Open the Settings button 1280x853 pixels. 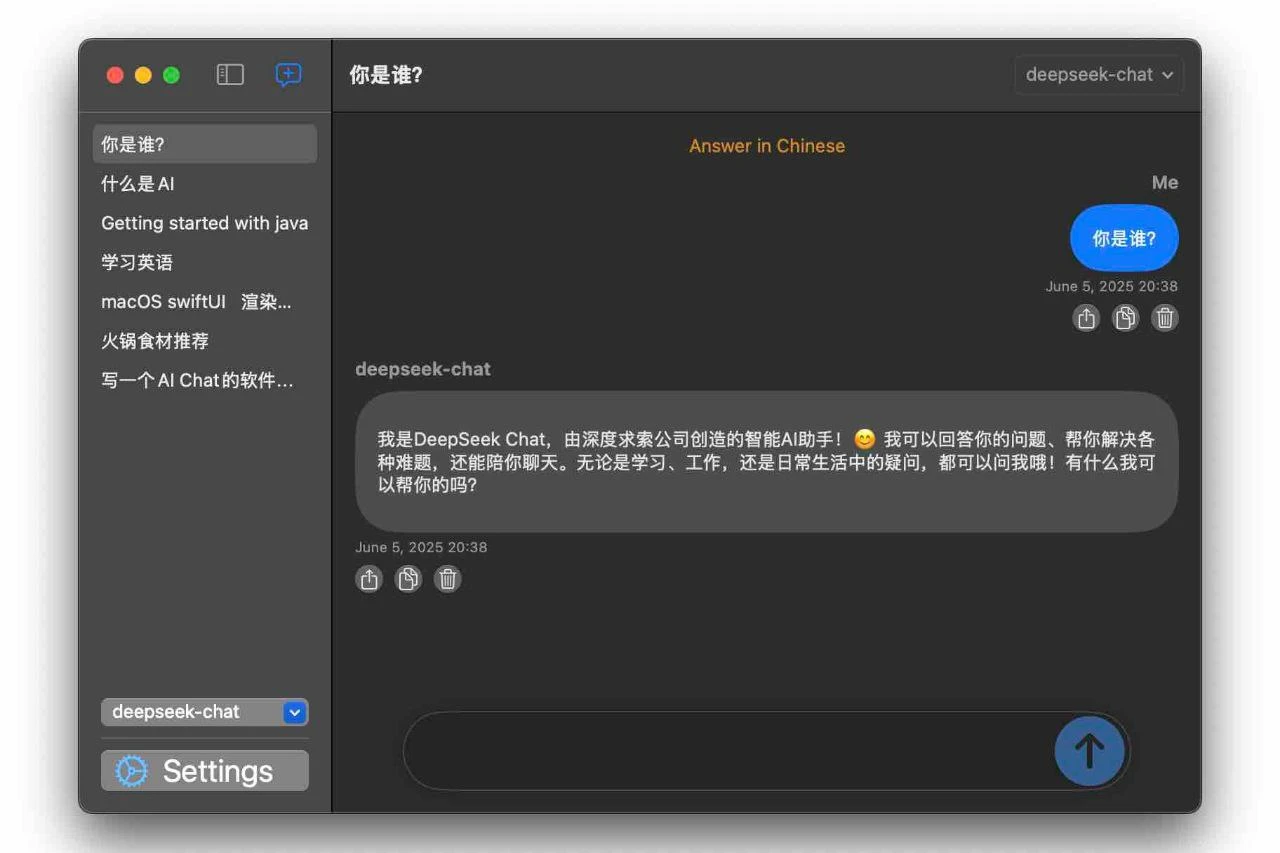click(x=205, y=771)
